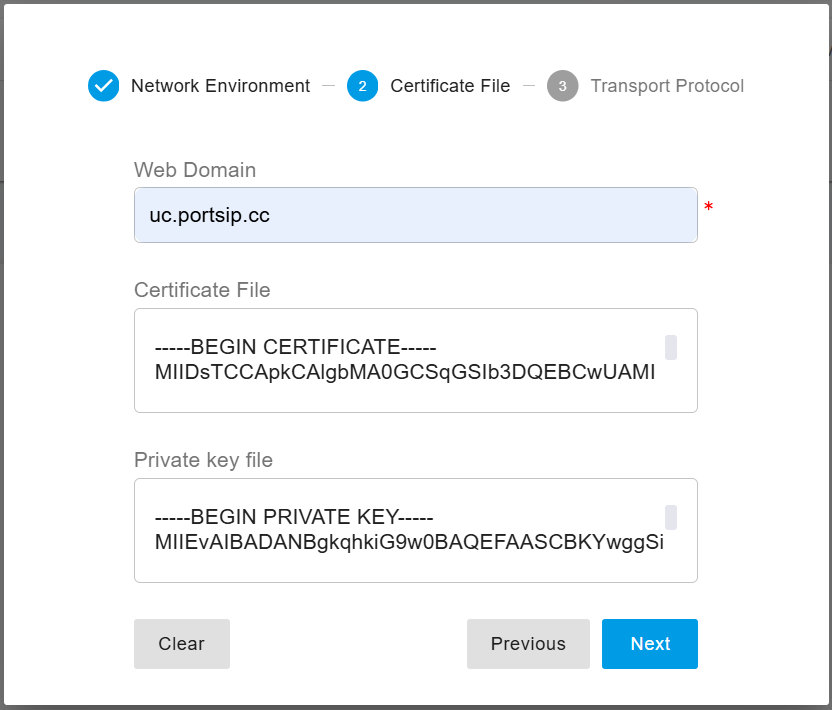Screen dimensions: 832x710
Task: Place cursor in the MIIDsTCC certificate line
Action: [405, 373]
